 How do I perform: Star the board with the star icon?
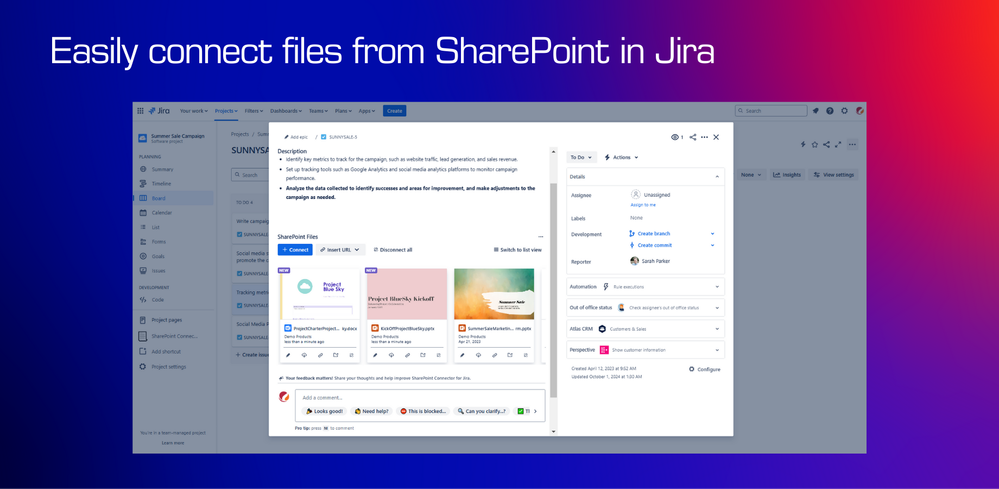pyautogui.click(x=815, y=145)
